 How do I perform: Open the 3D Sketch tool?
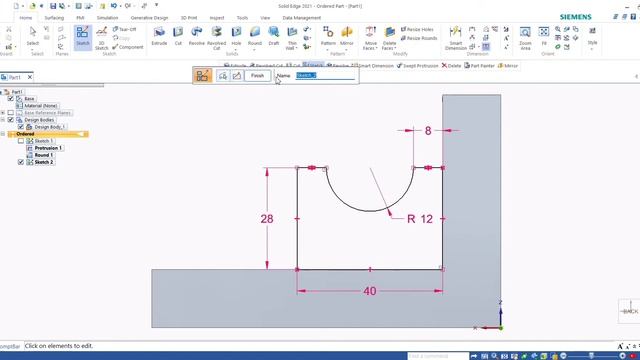pyautogui.click(x=102, y=38)
